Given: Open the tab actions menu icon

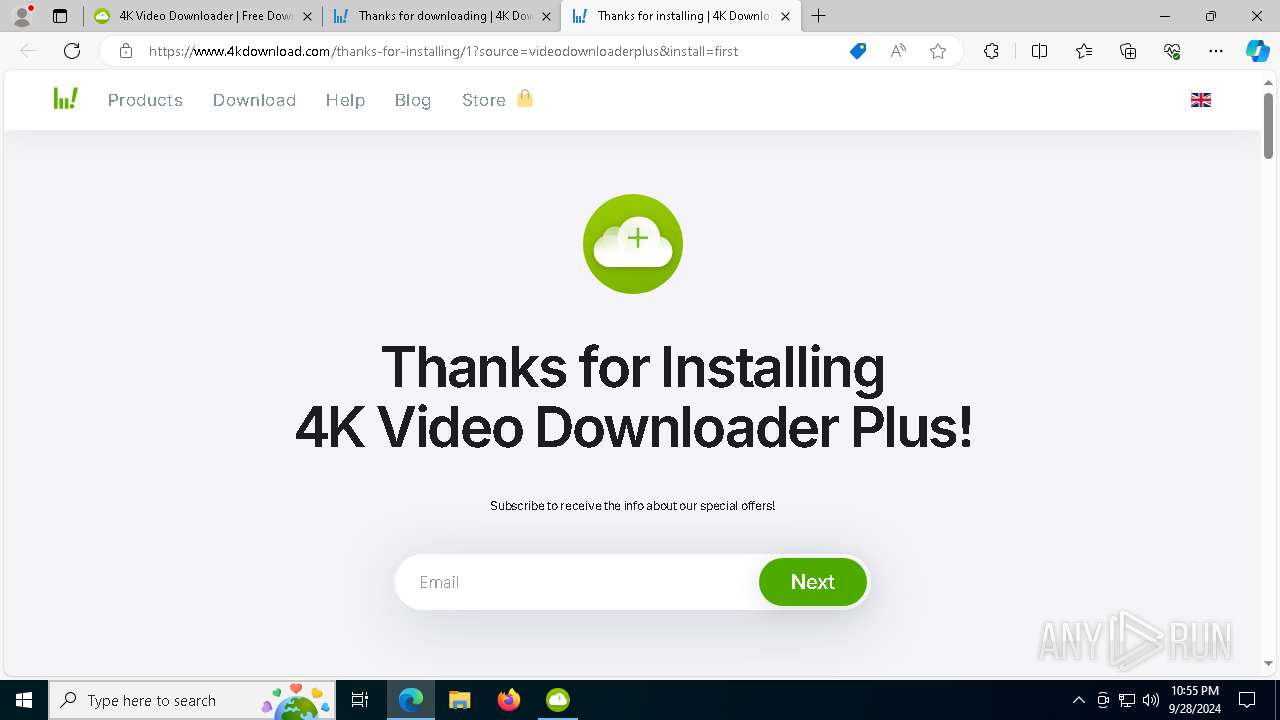Looking at the screenshot, I should pyautogui.click(x=60, y=16).
